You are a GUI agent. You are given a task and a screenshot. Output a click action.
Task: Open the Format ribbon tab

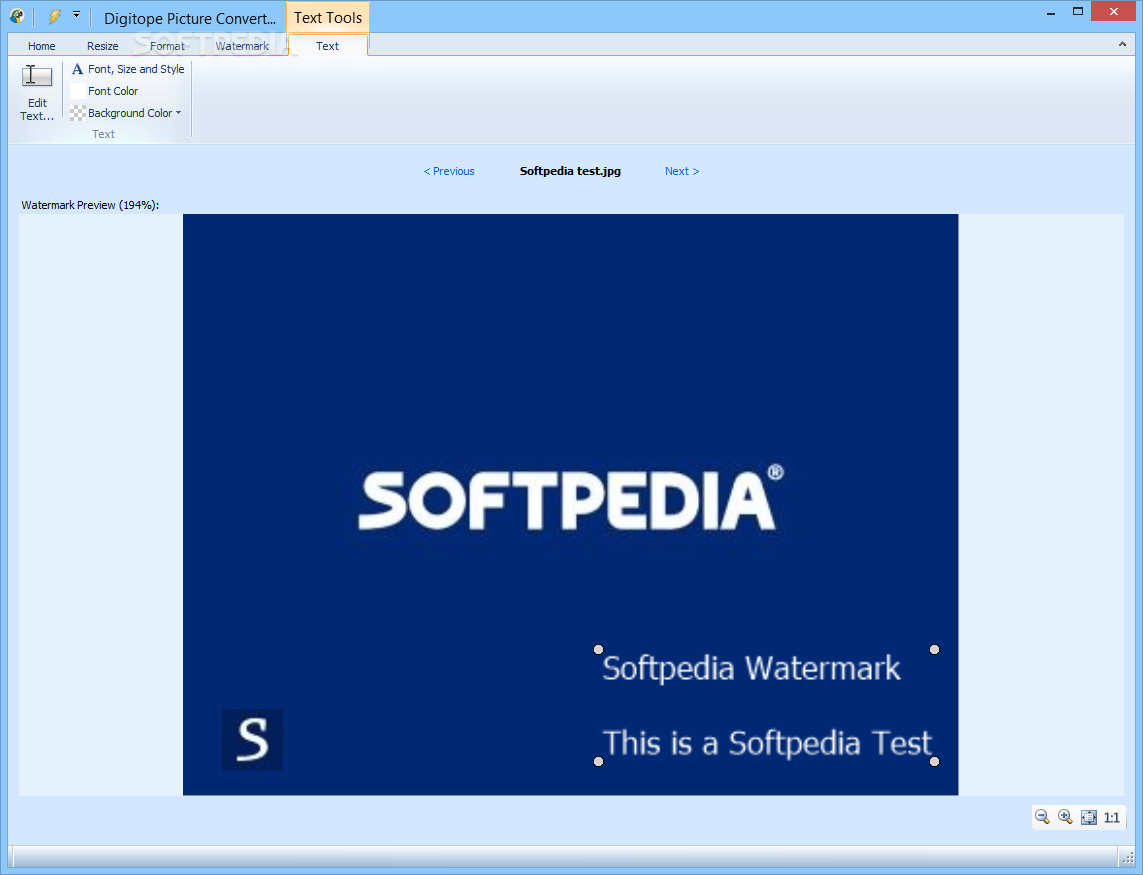[167, 46]
